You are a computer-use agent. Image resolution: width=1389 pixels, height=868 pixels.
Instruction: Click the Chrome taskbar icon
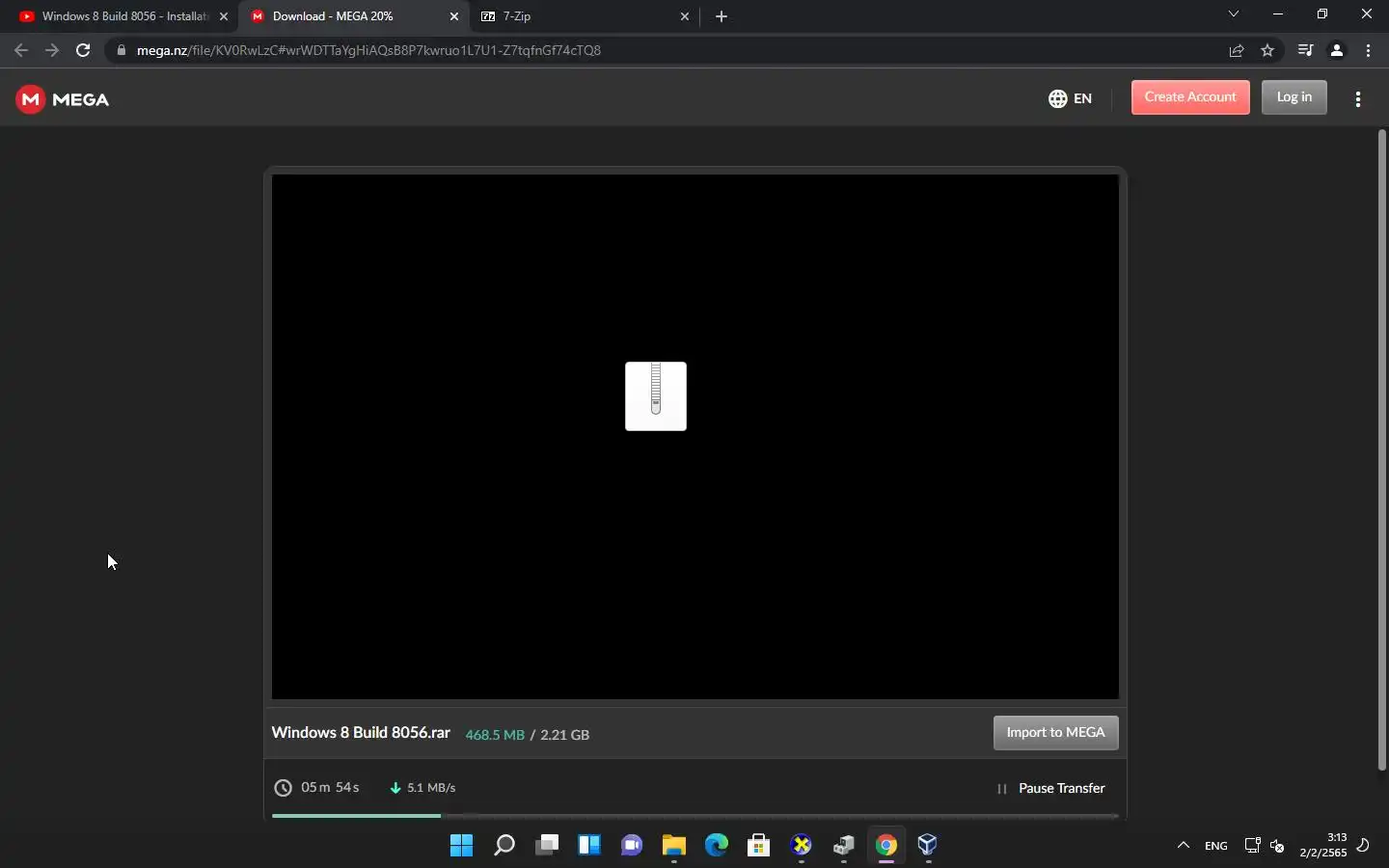(x=886, y=846)
